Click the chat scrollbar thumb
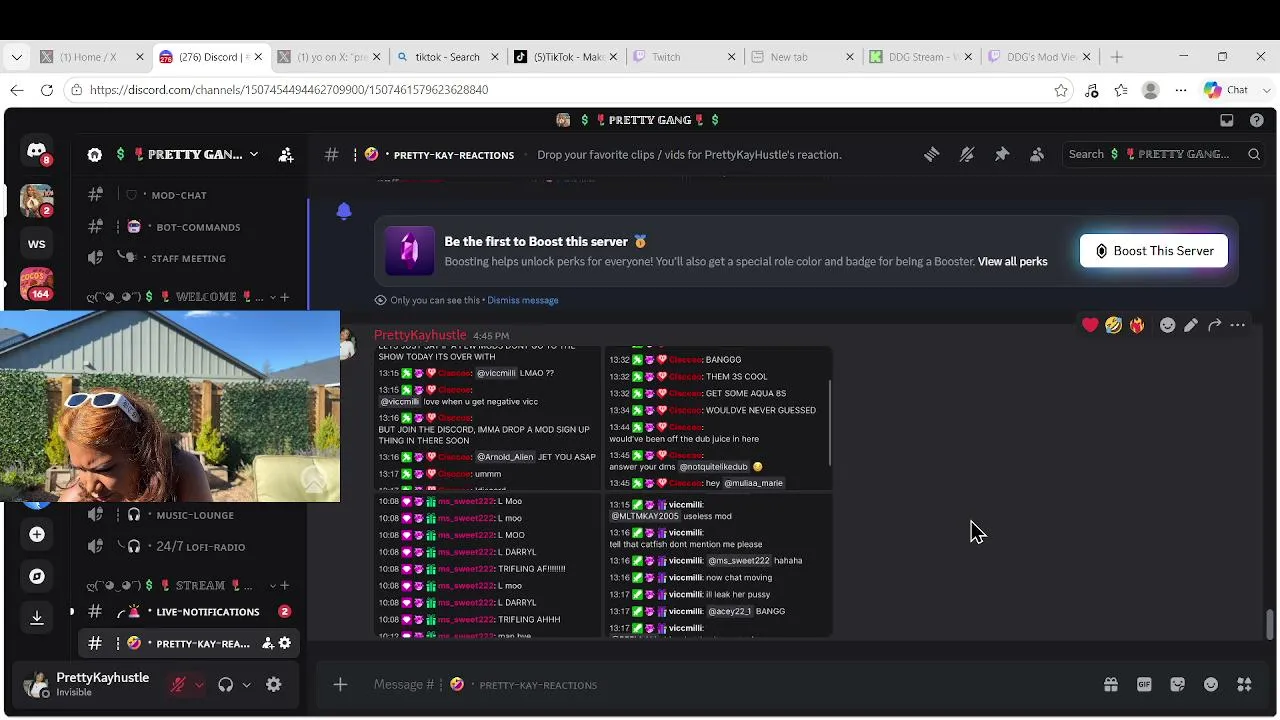 pyautogui.click(x=1270, y=625)
